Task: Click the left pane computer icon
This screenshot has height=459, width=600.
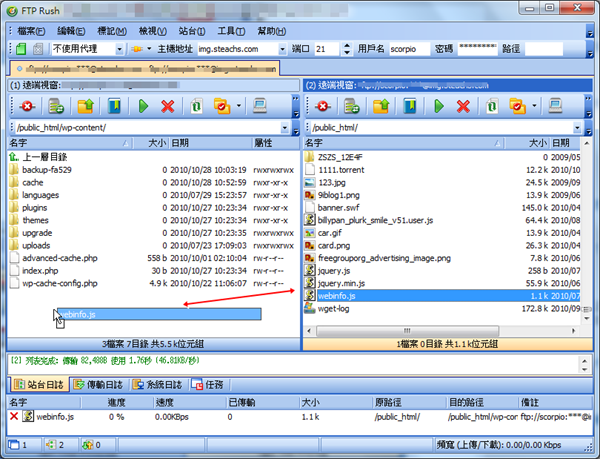Action: 259,106
